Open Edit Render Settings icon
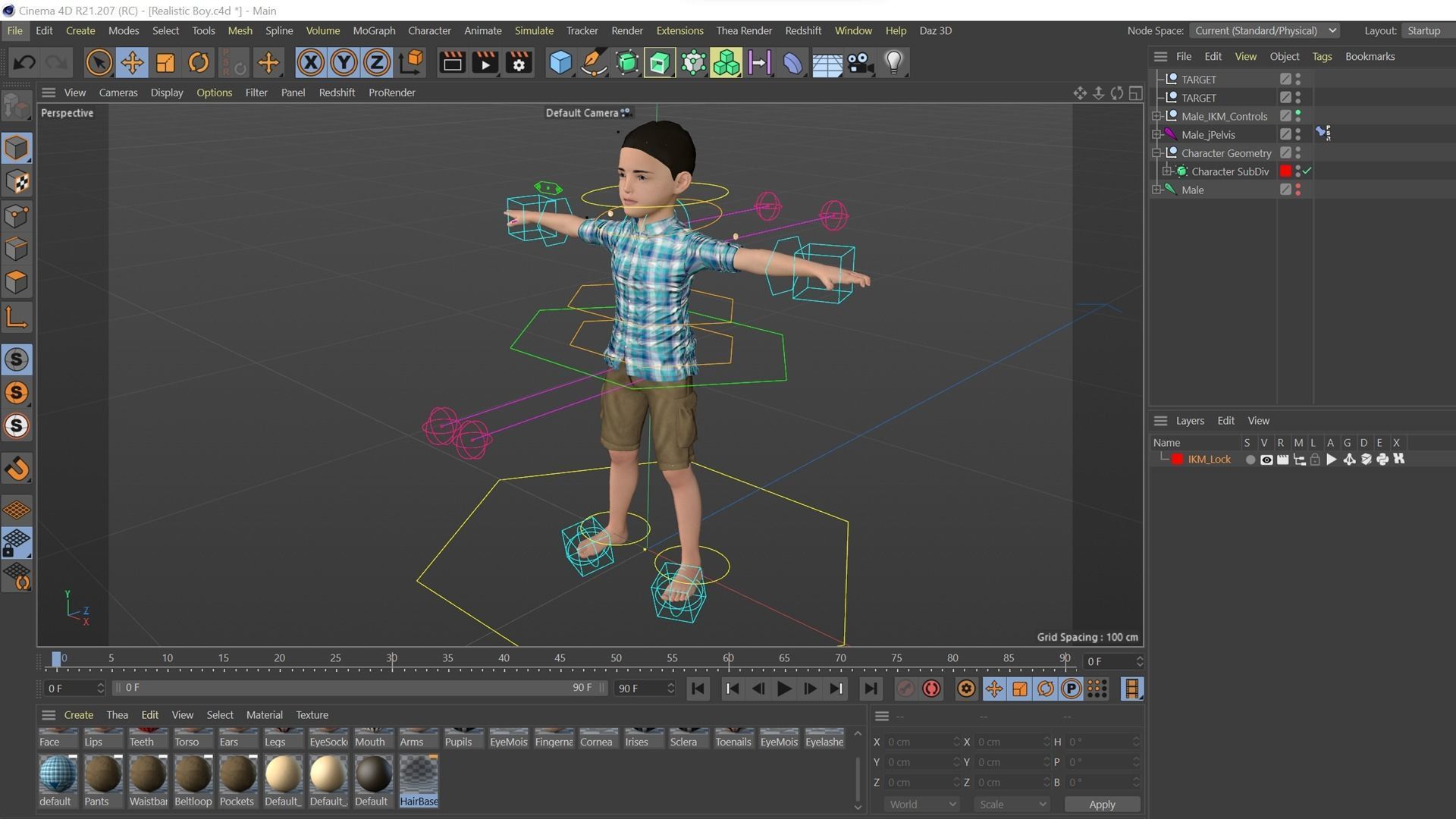1456x819 pixels. pos(519,63)
